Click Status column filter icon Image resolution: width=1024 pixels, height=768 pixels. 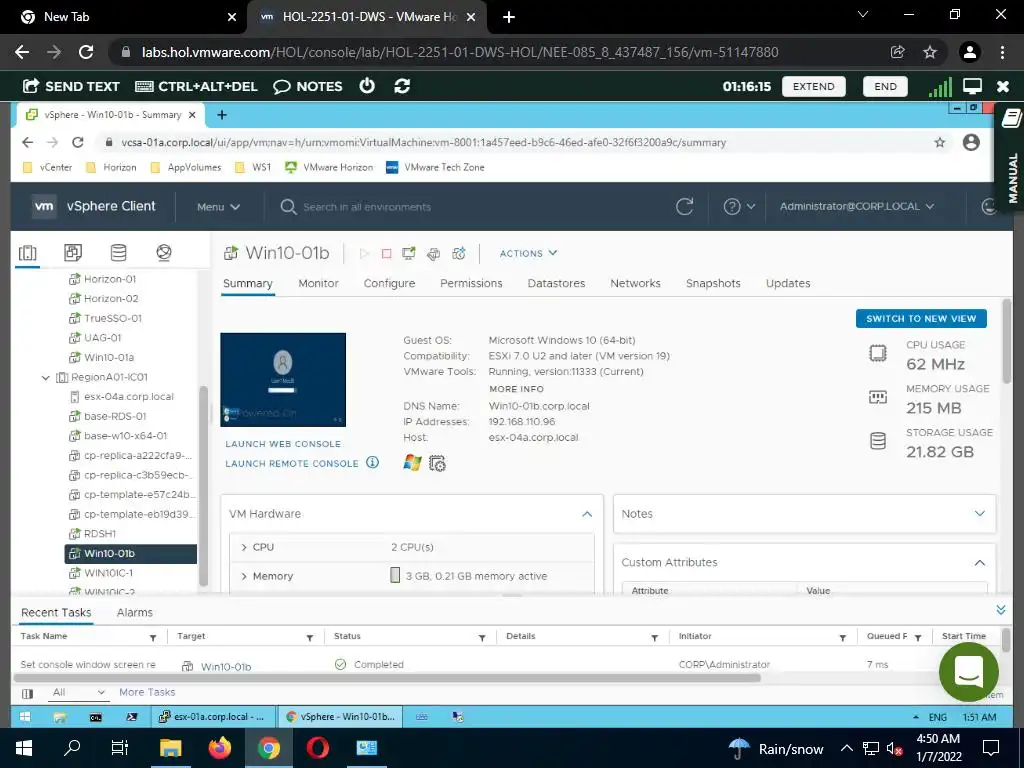(x=482, y=637)
